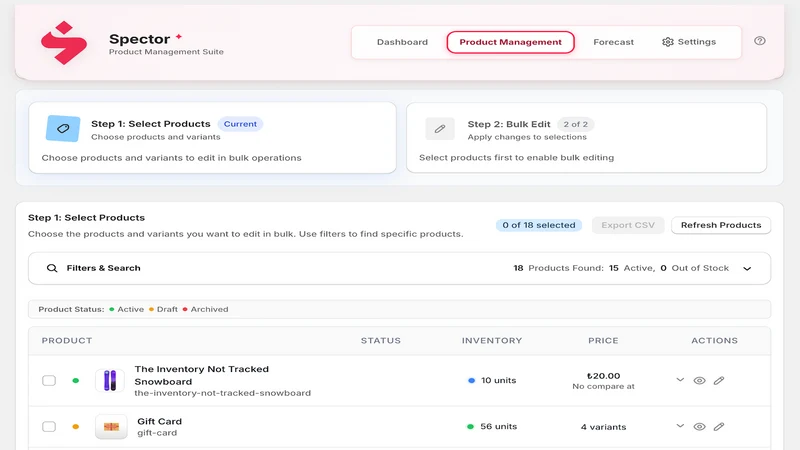Expand the Gift Card row variants chevron
Image resolution: width=800 pixels, height=450 pixels.
click(680, 426)
